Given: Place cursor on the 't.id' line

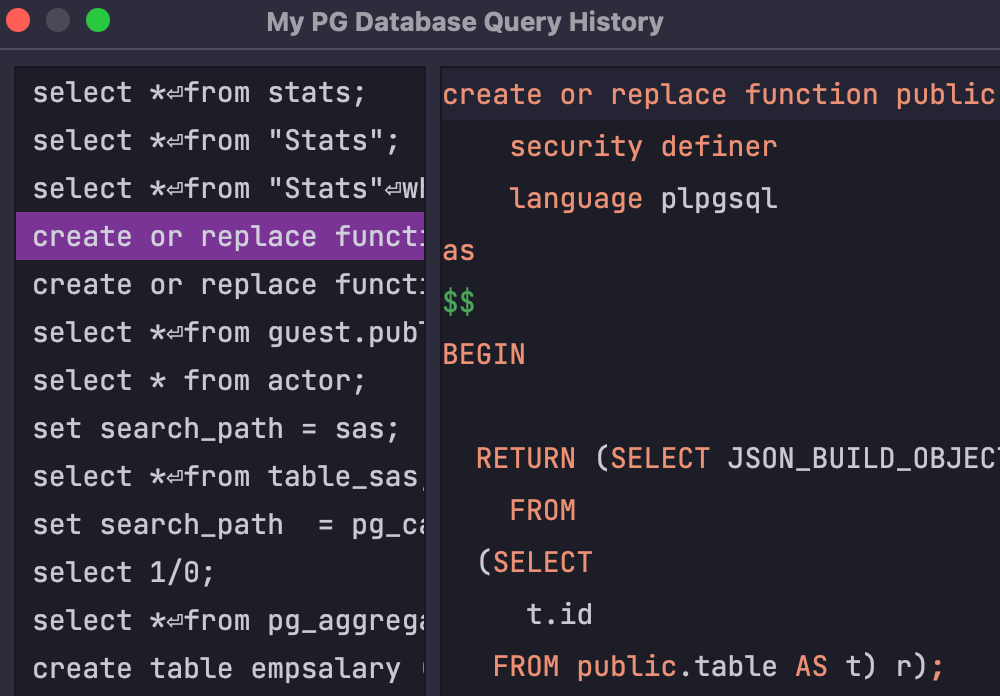Looking at the screenshot, I should [x=559, y=613].
